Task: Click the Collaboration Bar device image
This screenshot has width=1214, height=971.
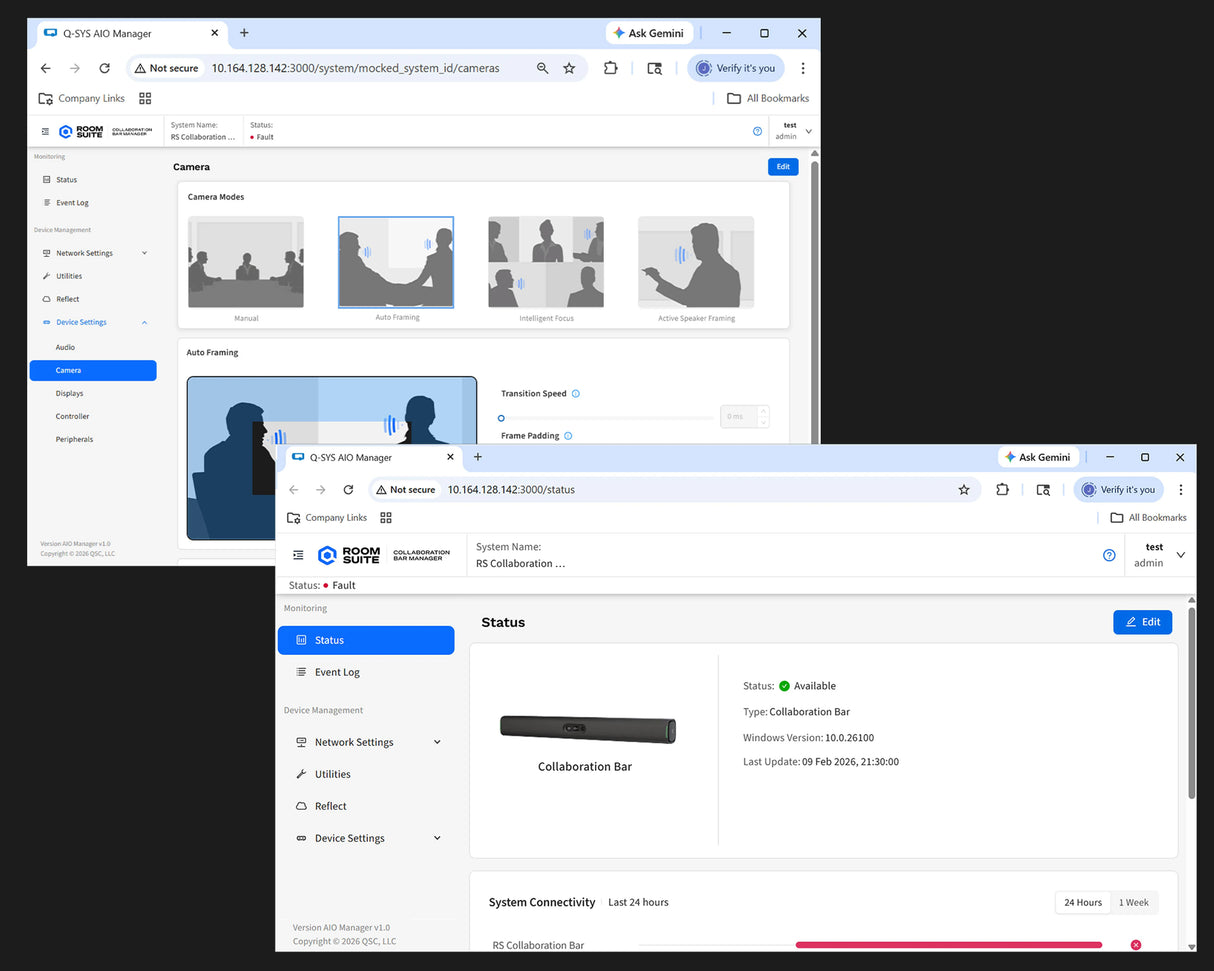Action: coord(588,730)
